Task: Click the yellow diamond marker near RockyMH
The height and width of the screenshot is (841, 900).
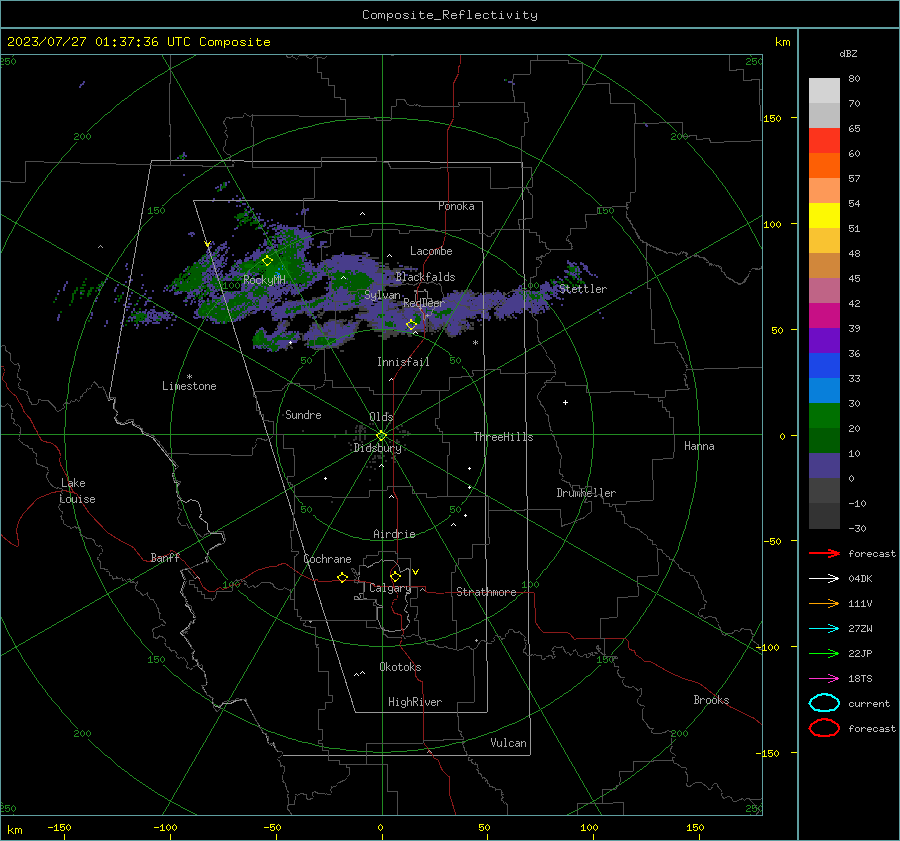Action: click(267, 261)
